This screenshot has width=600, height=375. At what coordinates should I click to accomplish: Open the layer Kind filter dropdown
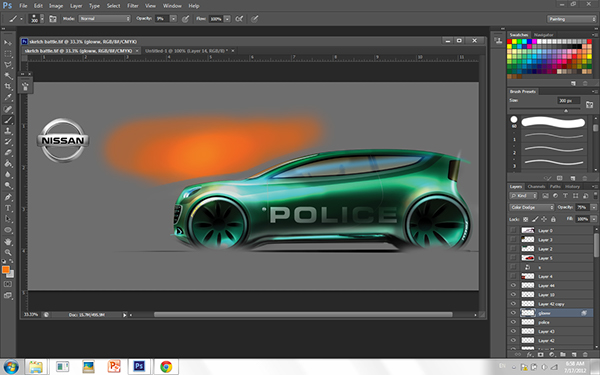coord(523,196)
